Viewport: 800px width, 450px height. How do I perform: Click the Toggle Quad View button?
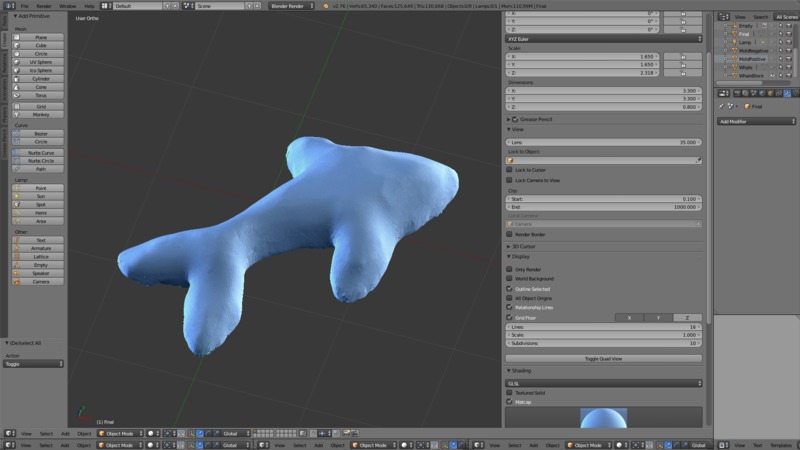[604, 359]
